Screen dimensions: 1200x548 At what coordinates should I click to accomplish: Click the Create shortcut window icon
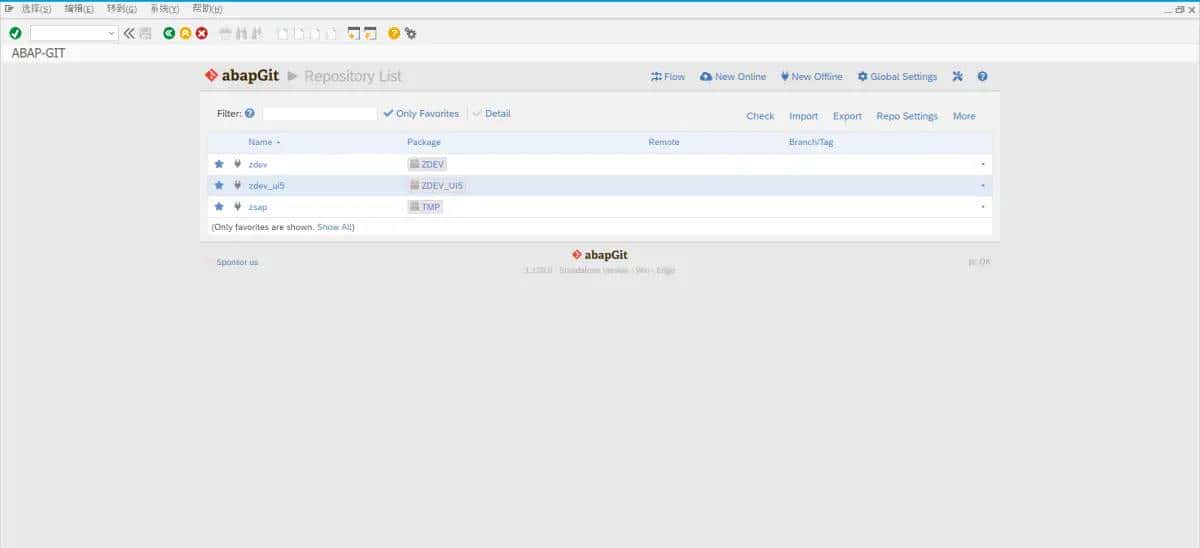[x=370, y=33]
